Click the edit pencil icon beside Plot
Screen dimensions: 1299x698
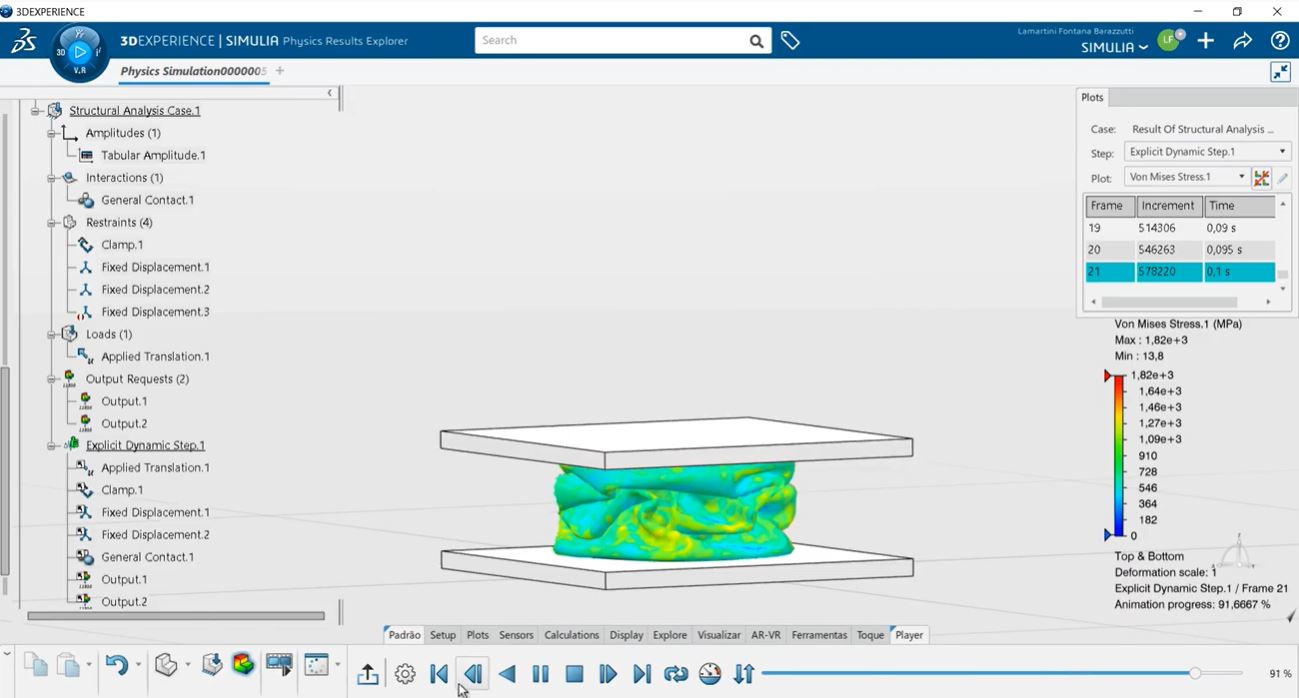1283,177
